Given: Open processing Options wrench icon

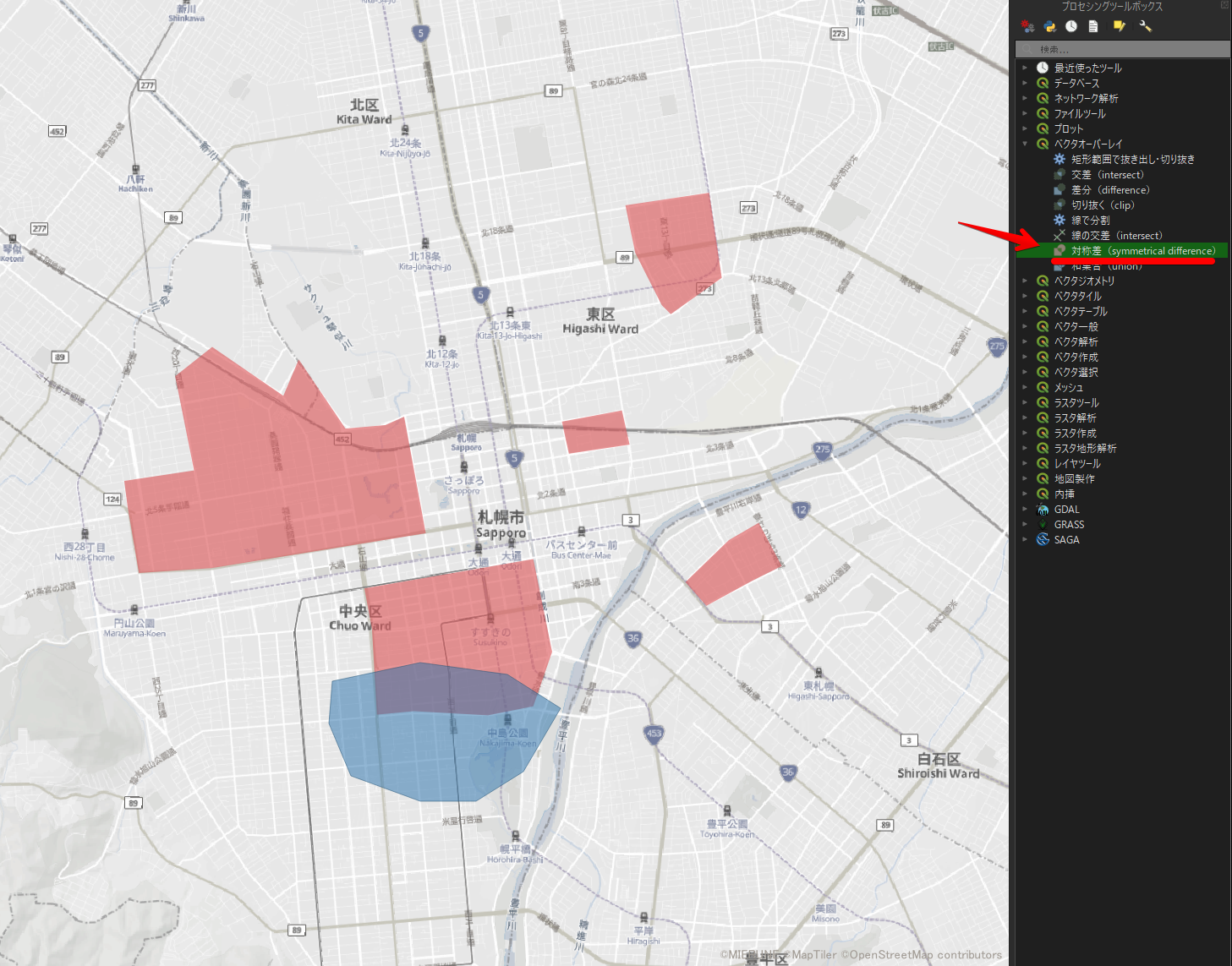Looking at the screenshot, I should pyautogui.click(x=1146, y=26).
